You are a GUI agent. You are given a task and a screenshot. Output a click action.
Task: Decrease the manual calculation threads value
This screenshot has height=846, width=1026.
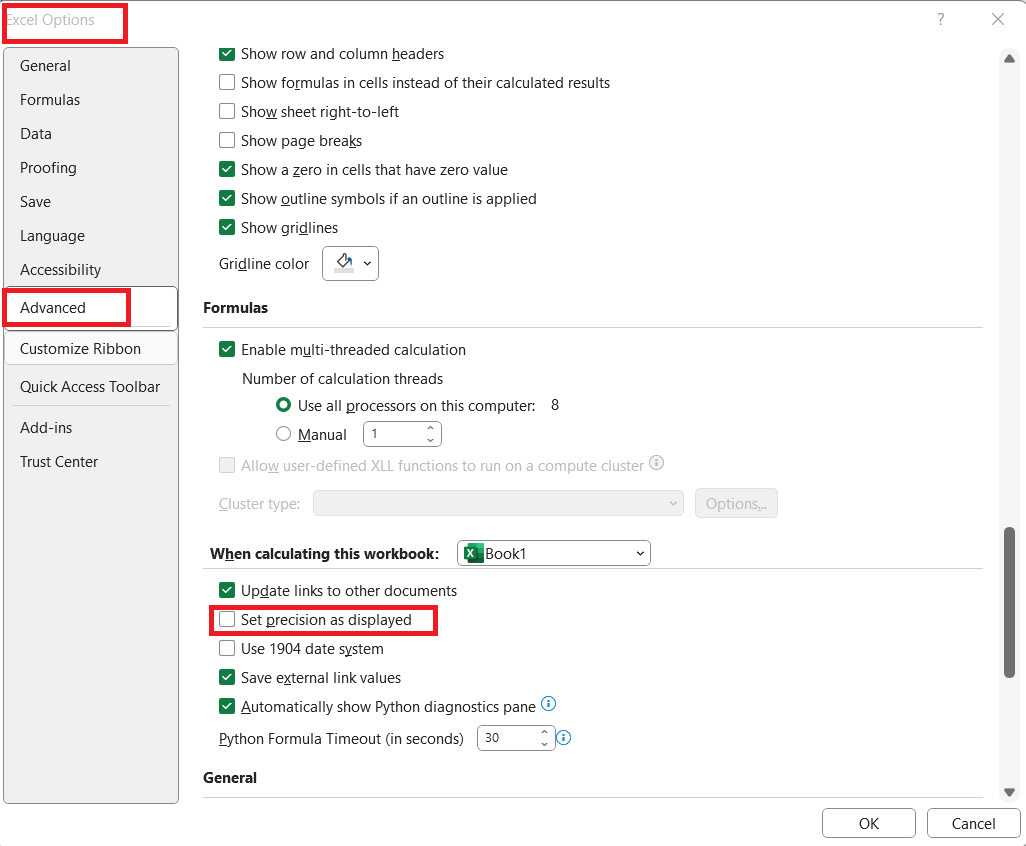pyautogui.click(x=431, y=440)
